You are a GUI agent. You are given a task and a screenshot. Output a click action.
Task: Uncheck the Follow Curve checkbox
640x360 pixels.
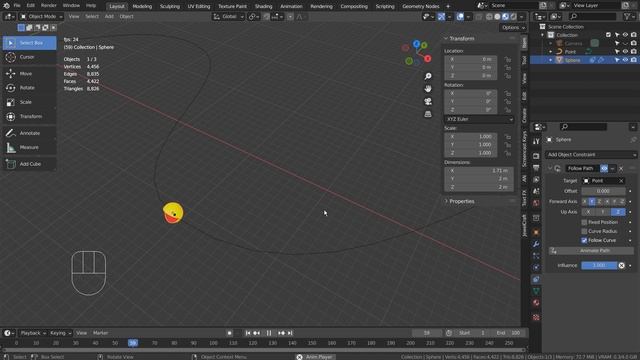click(x=584, y=240)
